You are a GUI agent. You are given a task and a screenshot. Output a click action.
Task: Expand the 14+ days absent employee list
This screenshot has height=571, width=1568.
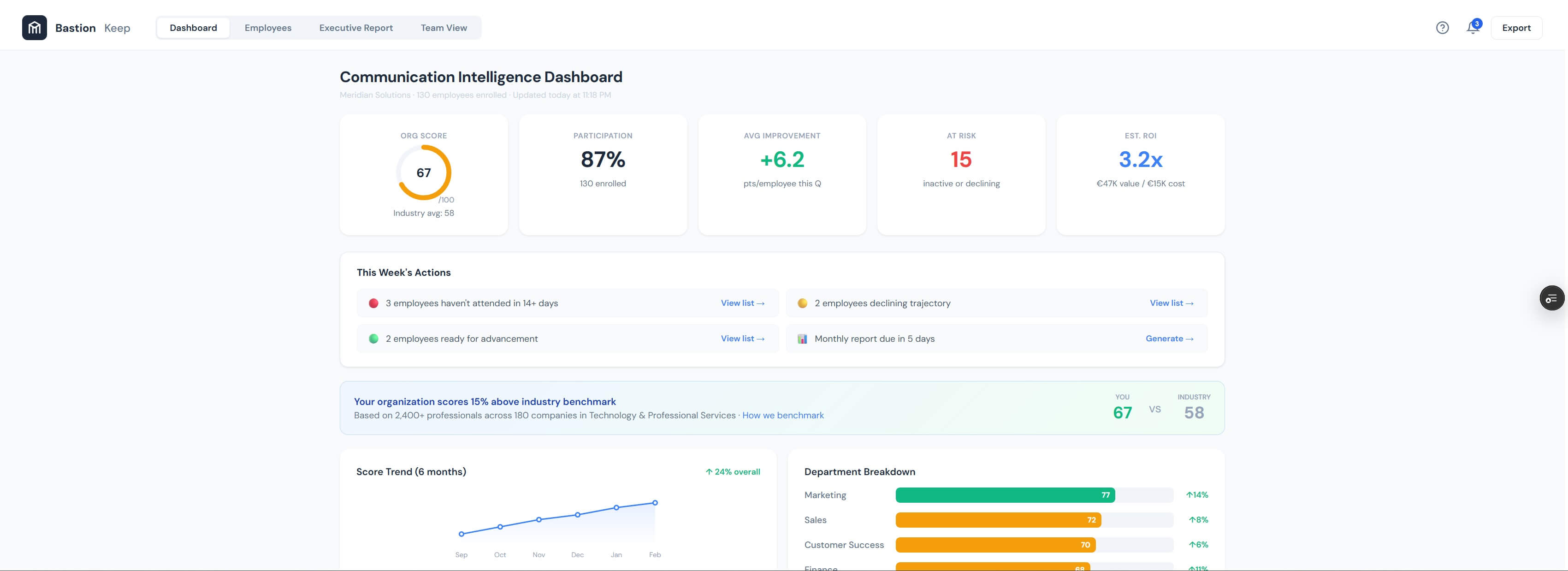tap(742, 303)
